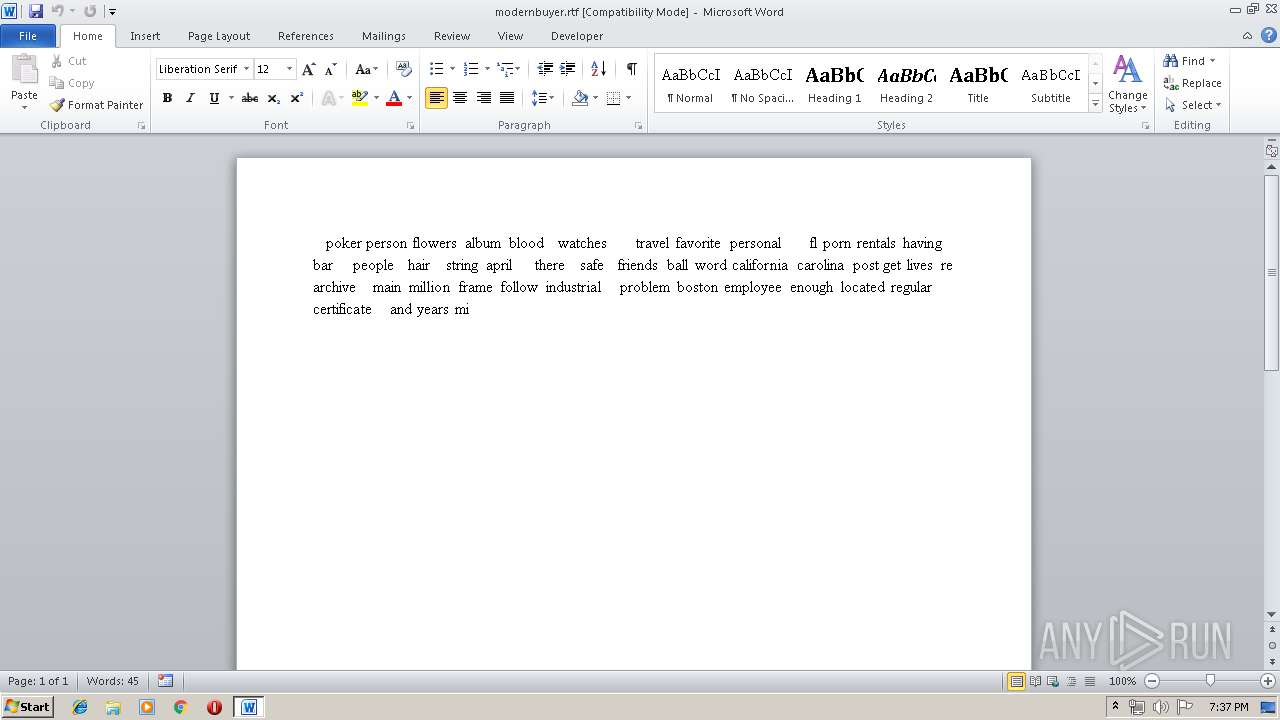This screenshot has height=720, width=1280.
Task: Launch Chrome from the taskbar
Action: [180, 707]
